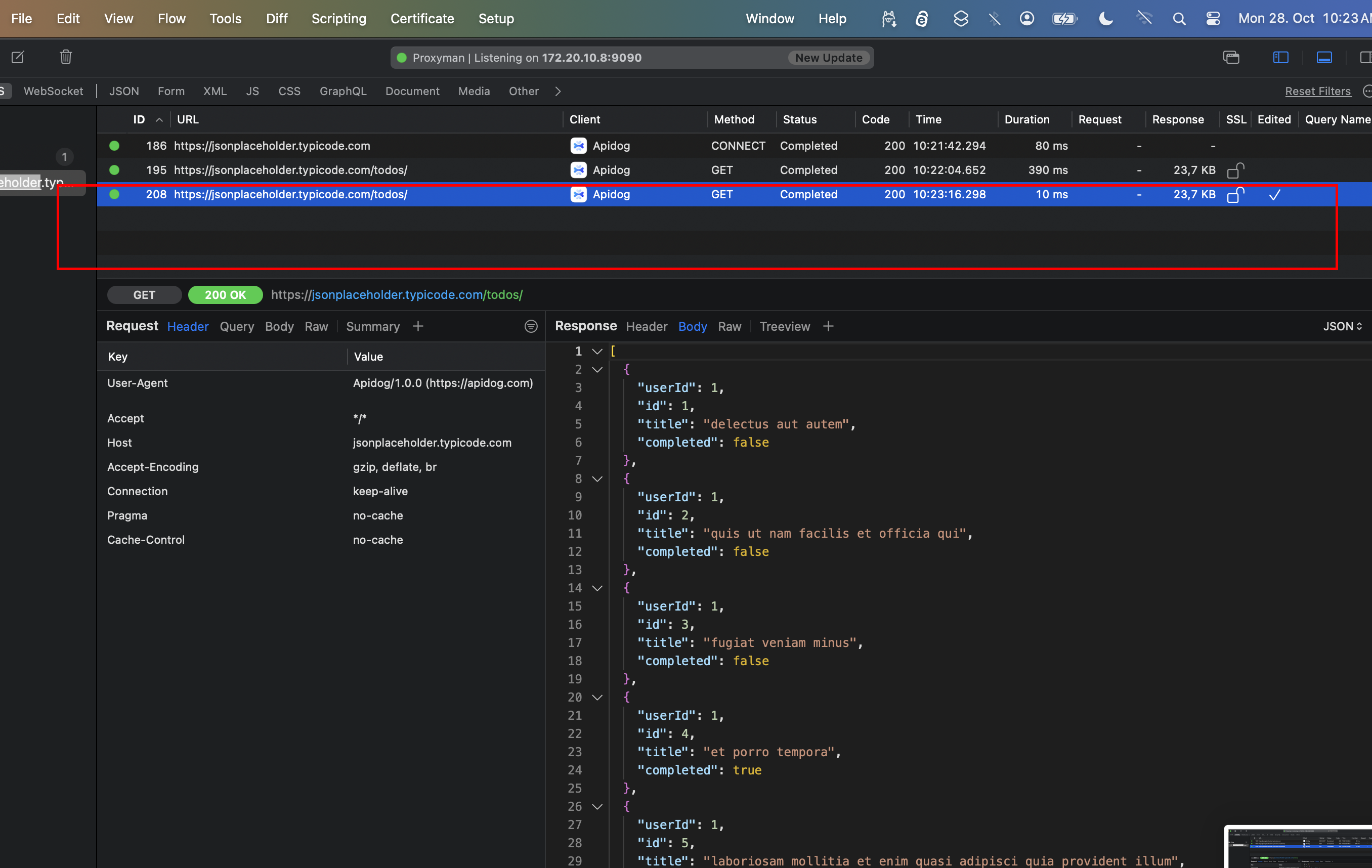This screenshot has width=1372, height=868.
Task: Open the Scripting menu
Action: [338, 19]
